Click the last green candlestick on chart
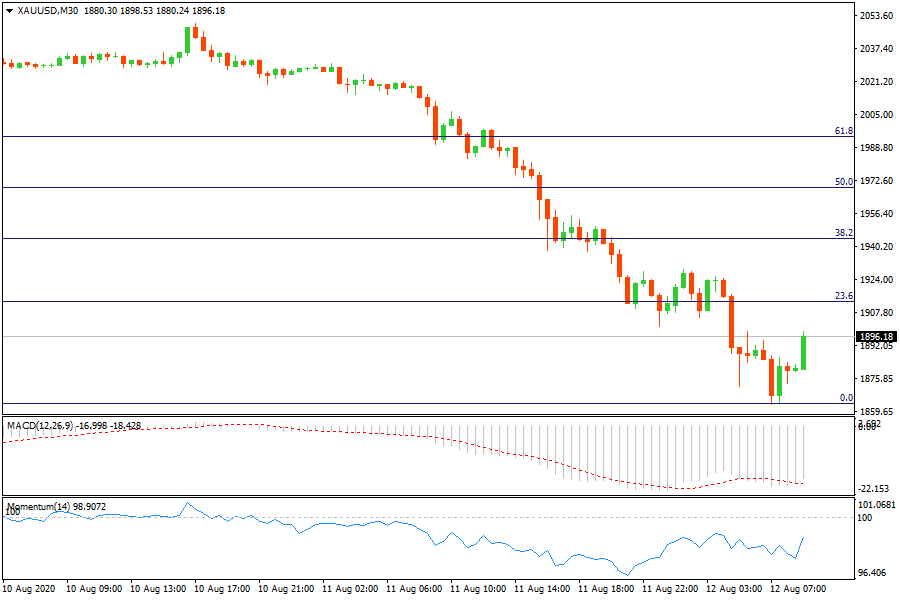Viewport: 900px width, 600px height. click(803, 352)
